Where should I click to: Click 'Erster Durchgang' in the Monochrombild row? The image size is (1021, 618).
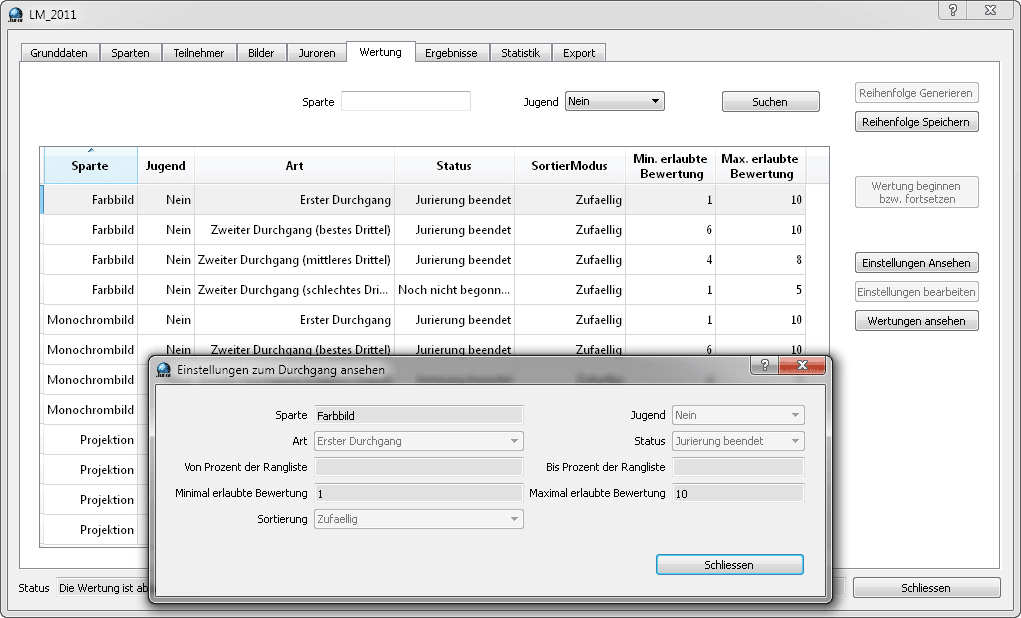pos(294,320)
